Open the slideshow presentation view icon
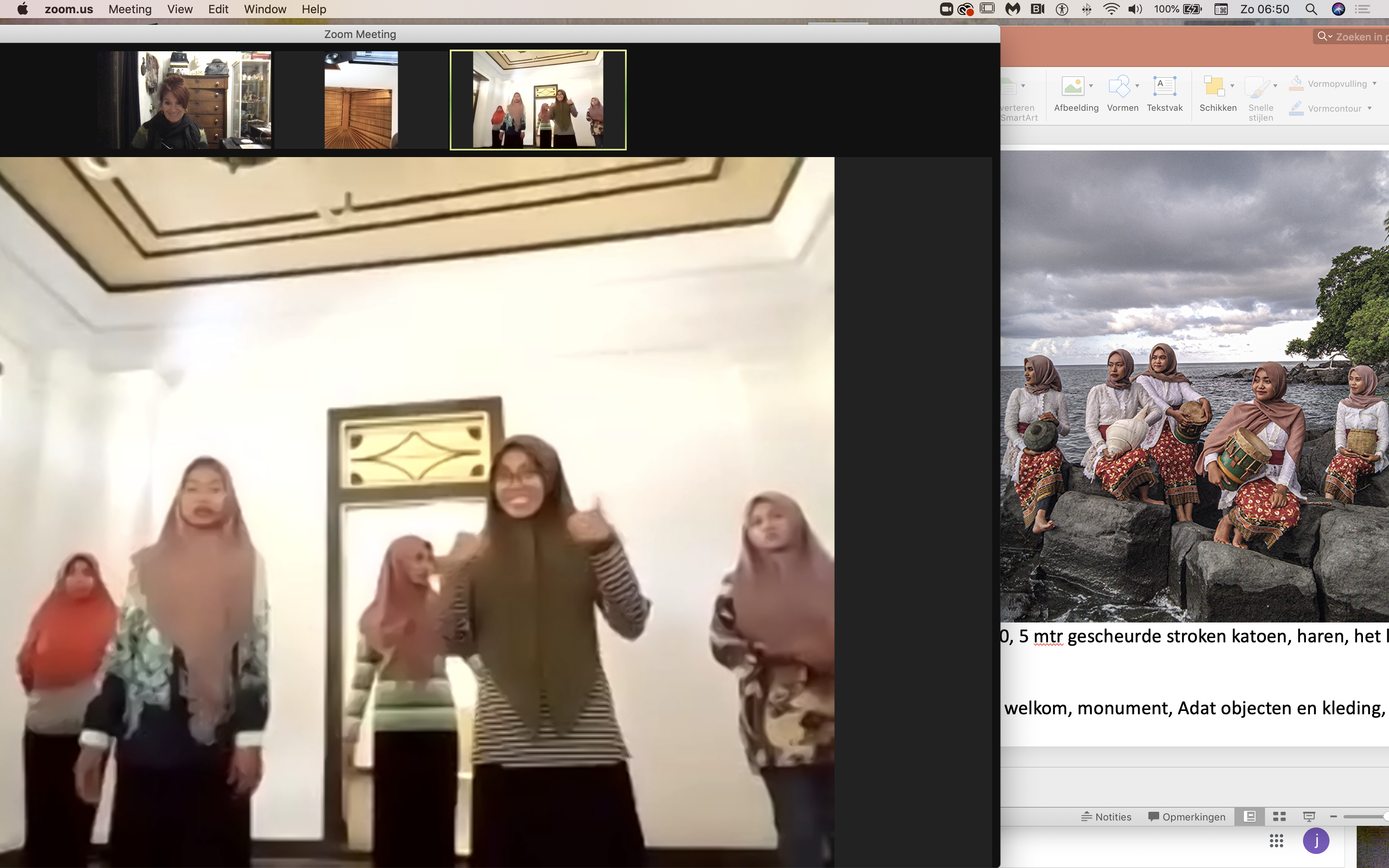Image resolution: width=1389 pixels, height=868 pixels. [x=1309, y=816]
